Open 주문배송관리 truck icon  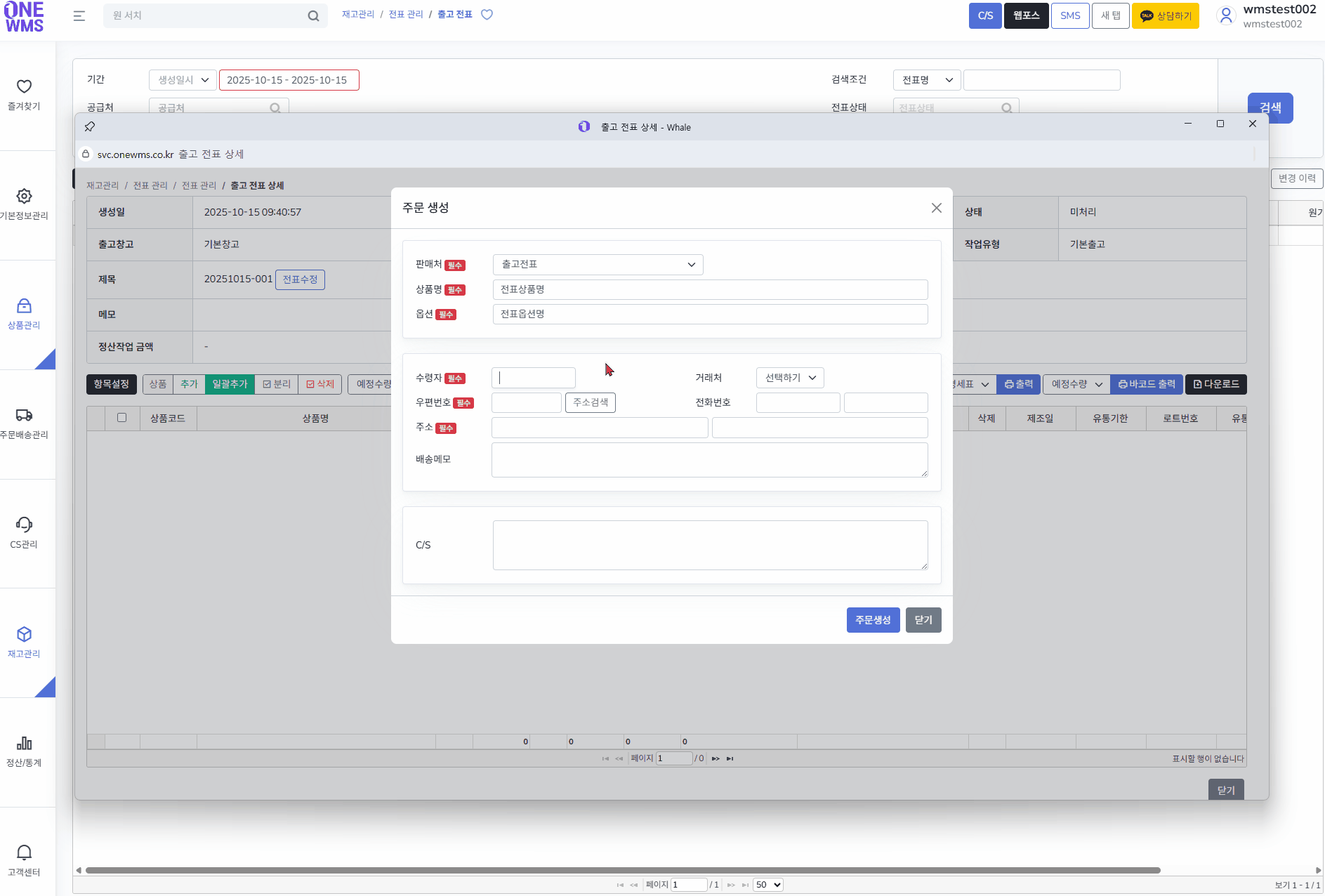(x=24, y=415)
